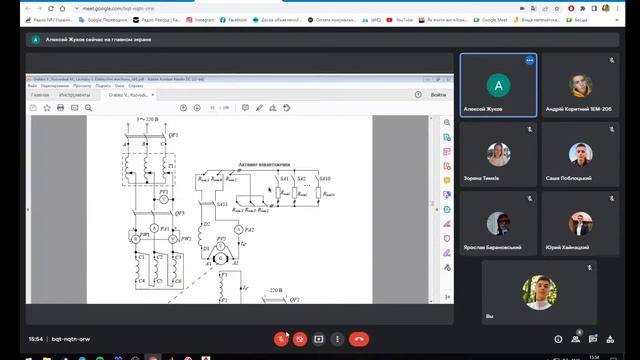Open the activities icon in Meet
The height and width of the screenshot is (360, 640).
[x=610, y=339]
